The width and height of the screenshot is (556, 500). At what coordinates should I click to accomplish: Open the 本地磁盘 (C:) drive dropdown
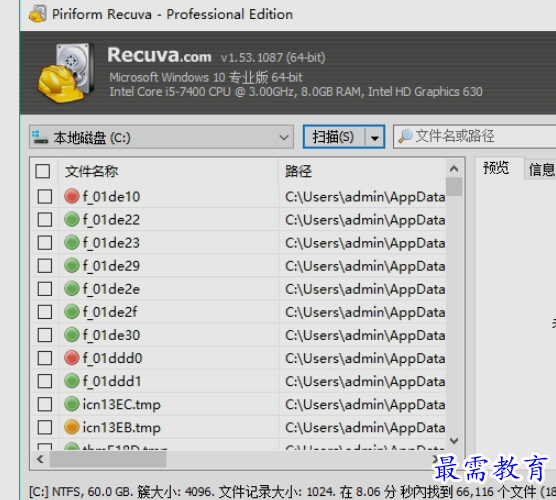coord(161,137)
